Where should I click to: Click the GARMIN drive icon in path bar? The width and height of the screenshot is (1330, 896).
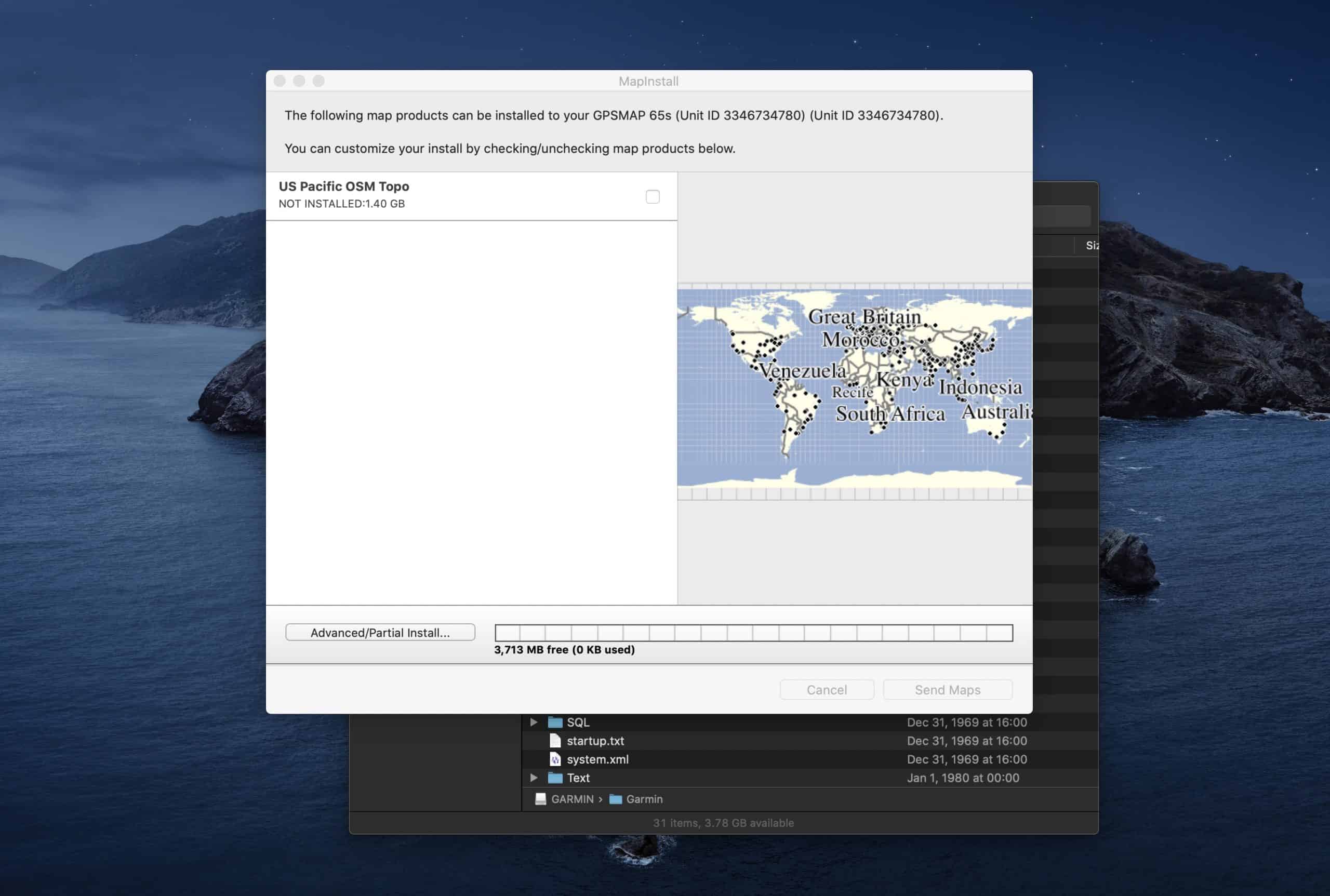point(540,799)
